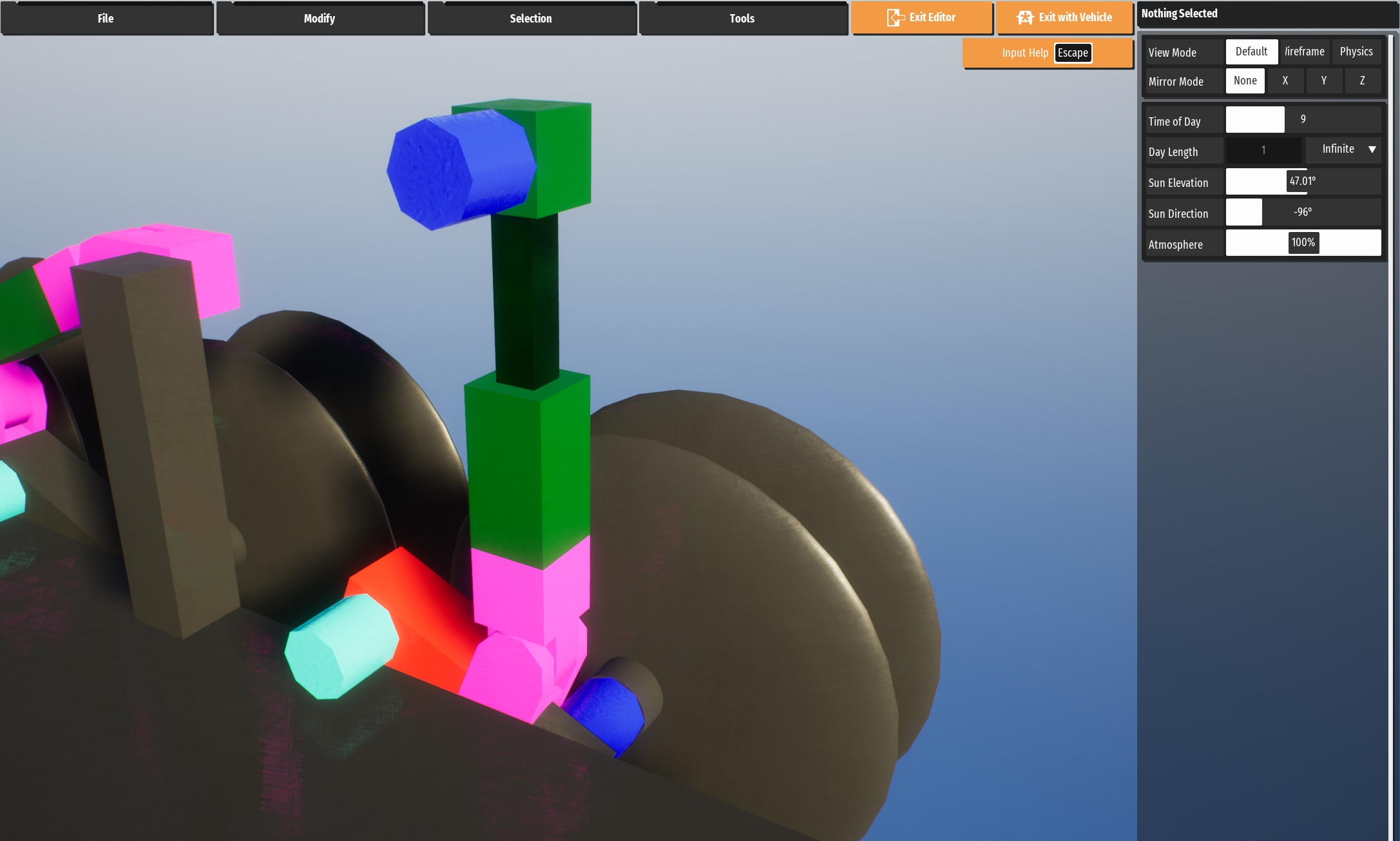Click the Day Length dropdown arrow icon
Image resolution: width=1400 pixels, height=841 pixels.
1372,150
